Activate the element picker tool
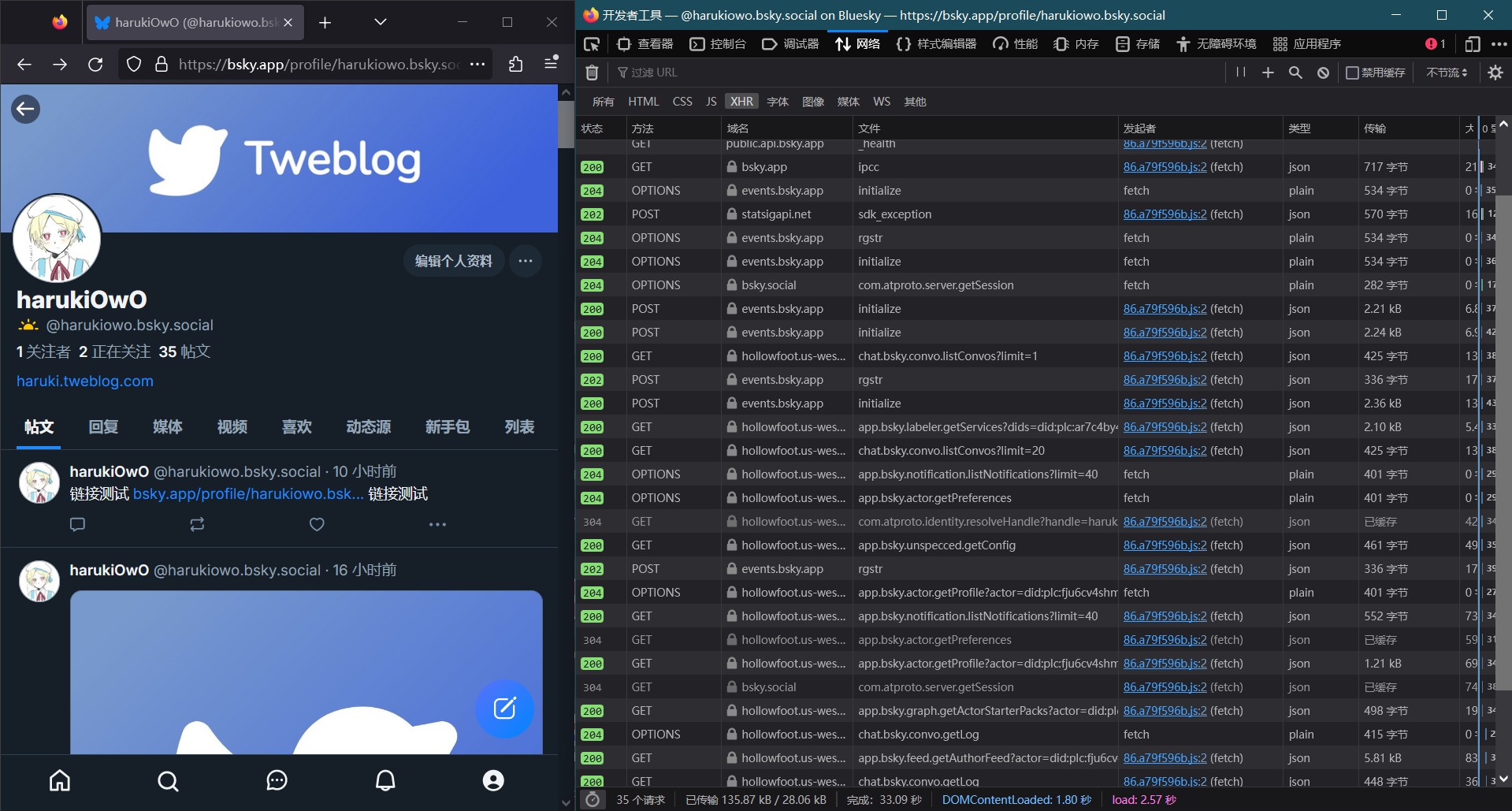The height and width of the screenshot is (811, 1512). (592, 44)
